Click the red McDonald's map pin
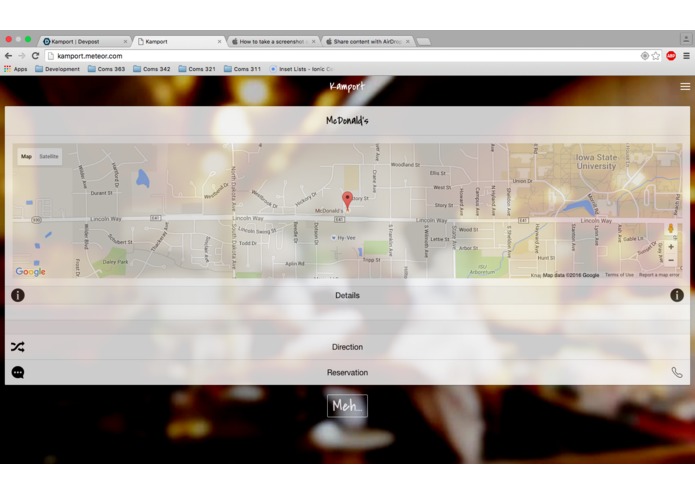 [x=348, y=201]
